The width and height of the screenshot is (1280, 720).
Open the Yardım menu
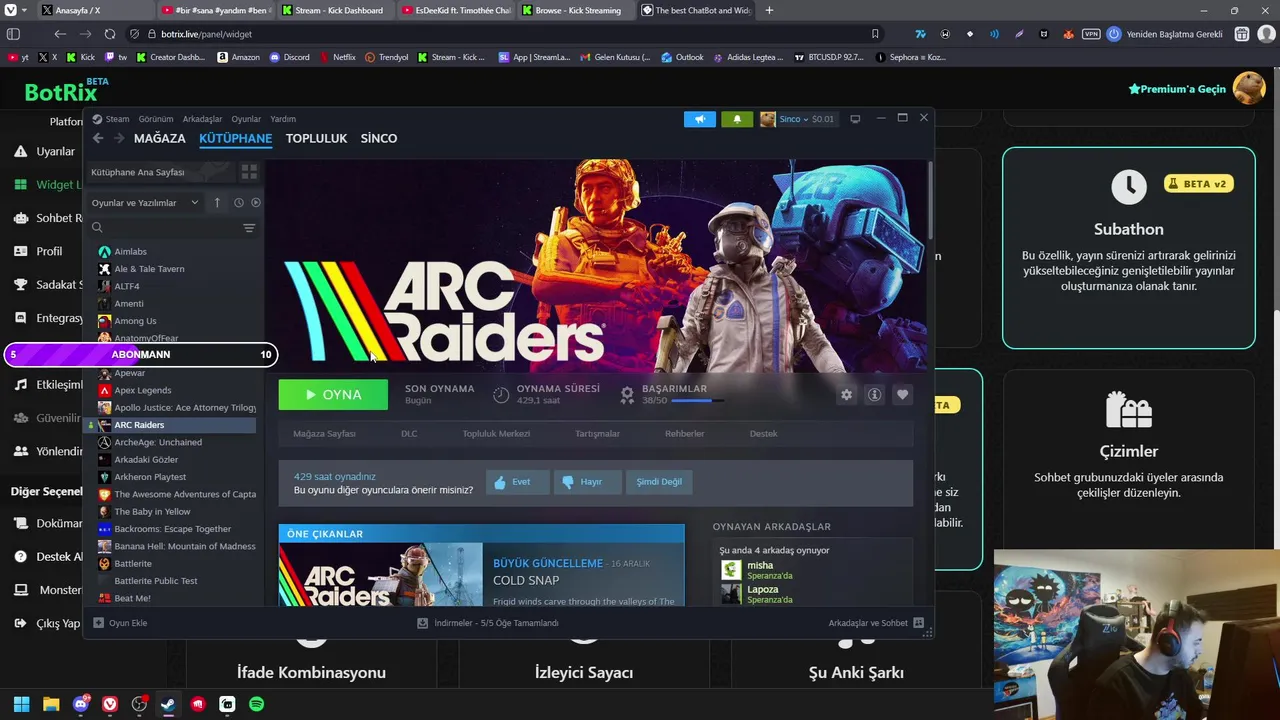point(283,119)
